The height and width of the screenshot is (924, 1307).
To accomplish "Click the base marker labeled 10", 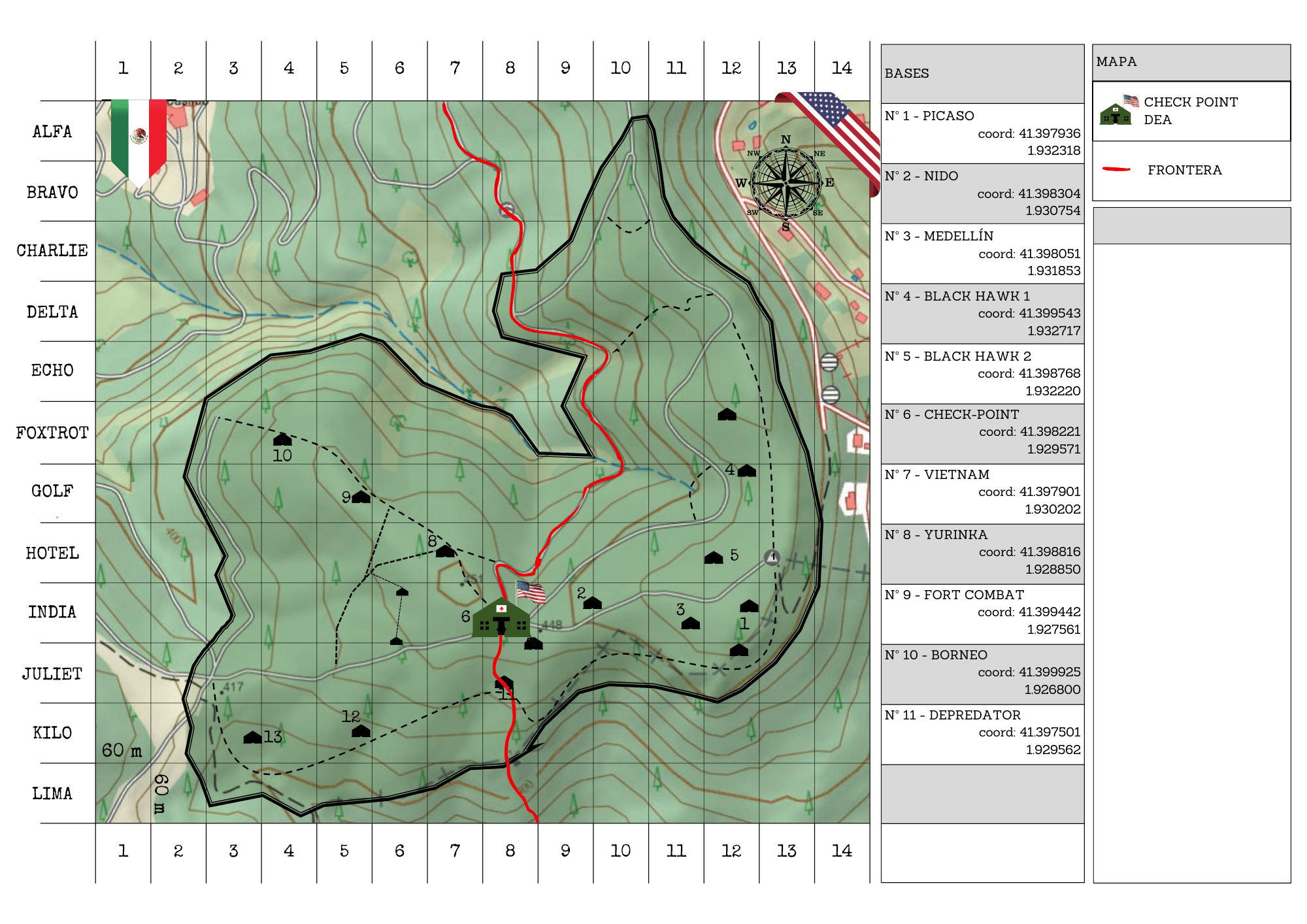I will [282, 439].
